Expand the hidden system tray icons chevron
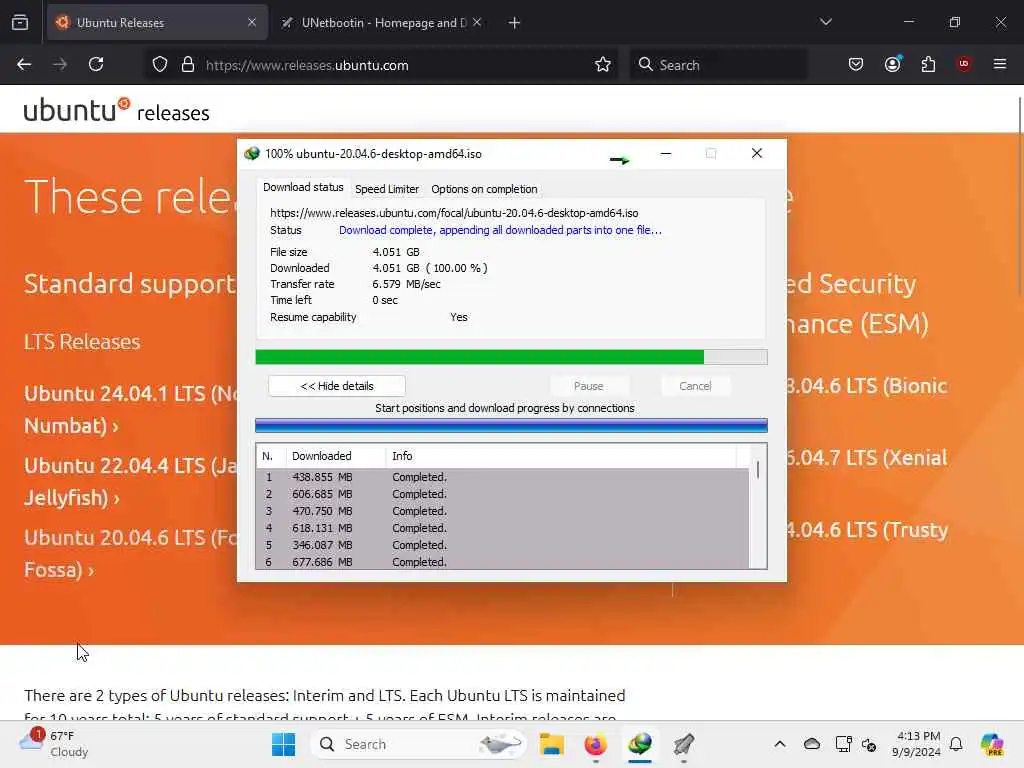 coord(780,744)
